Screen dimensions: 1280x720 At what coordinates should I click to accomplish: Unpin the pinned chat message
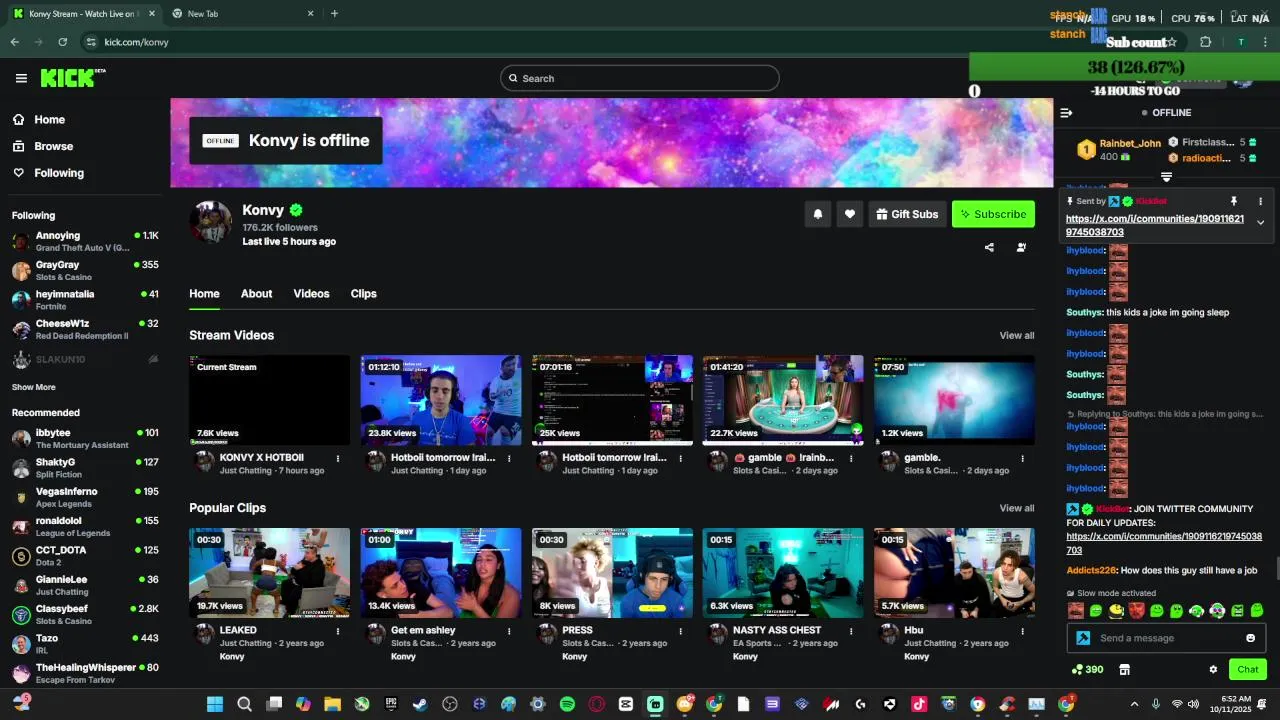point(1234,201)
